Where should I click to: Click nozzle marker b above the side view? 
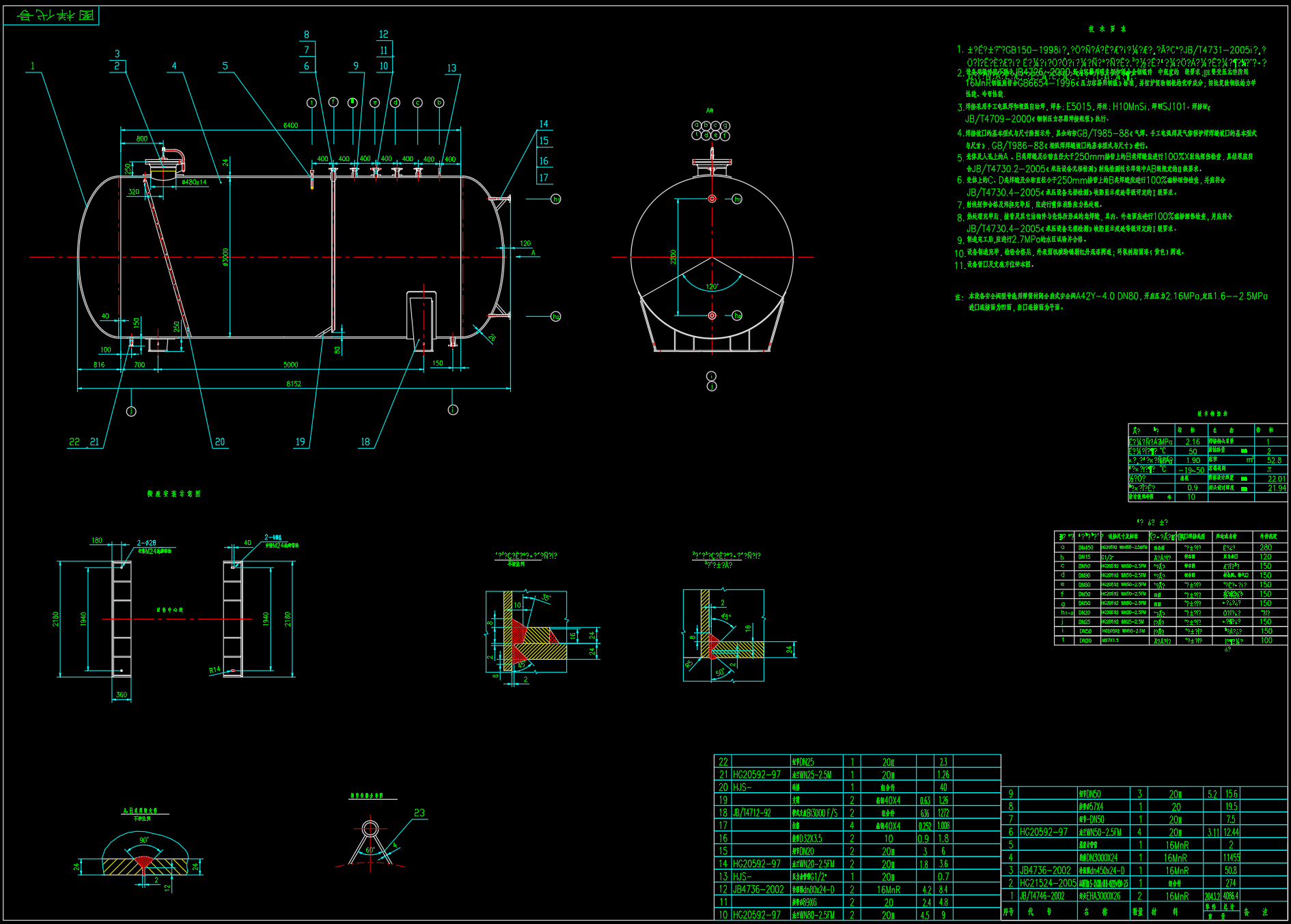coord(439,102)
